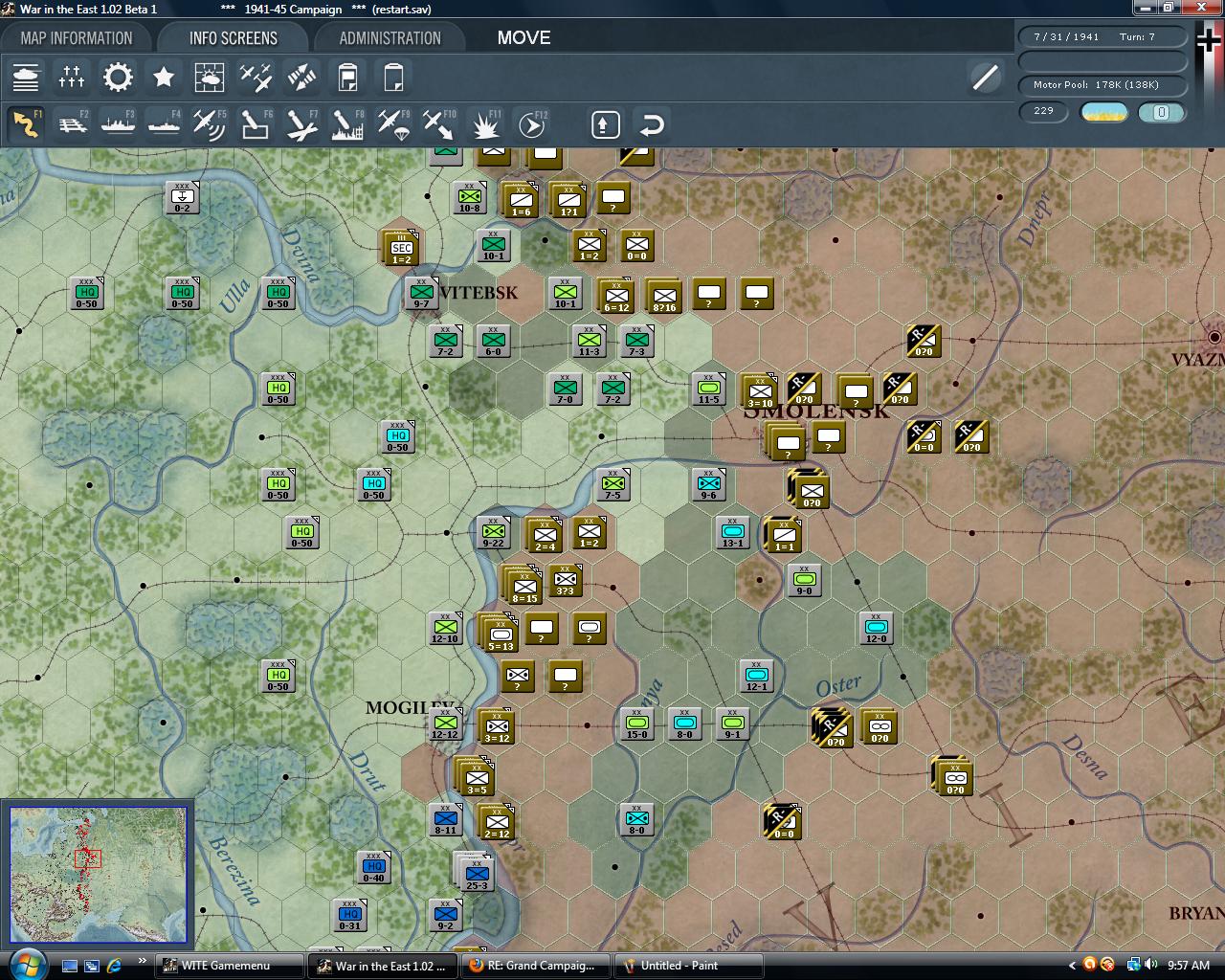
Task: Select the 12-0 panzer unit
Action: [876, 628]
